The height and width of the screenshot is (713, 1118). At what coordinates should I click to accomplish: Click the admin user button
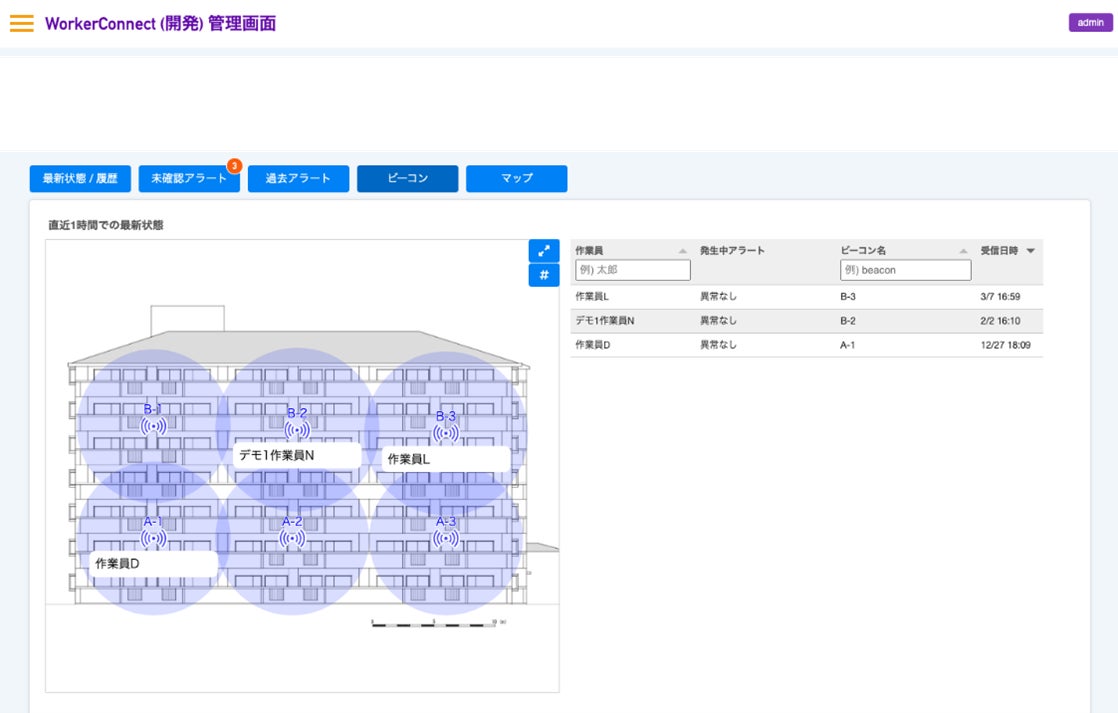pyautogui.click(x=1090, y=23)
